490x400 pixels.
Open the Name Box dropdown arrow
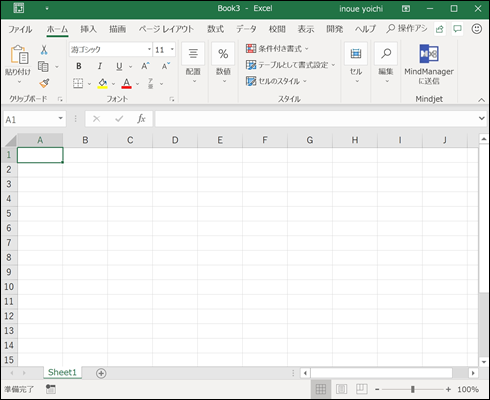tap(60, 118)
